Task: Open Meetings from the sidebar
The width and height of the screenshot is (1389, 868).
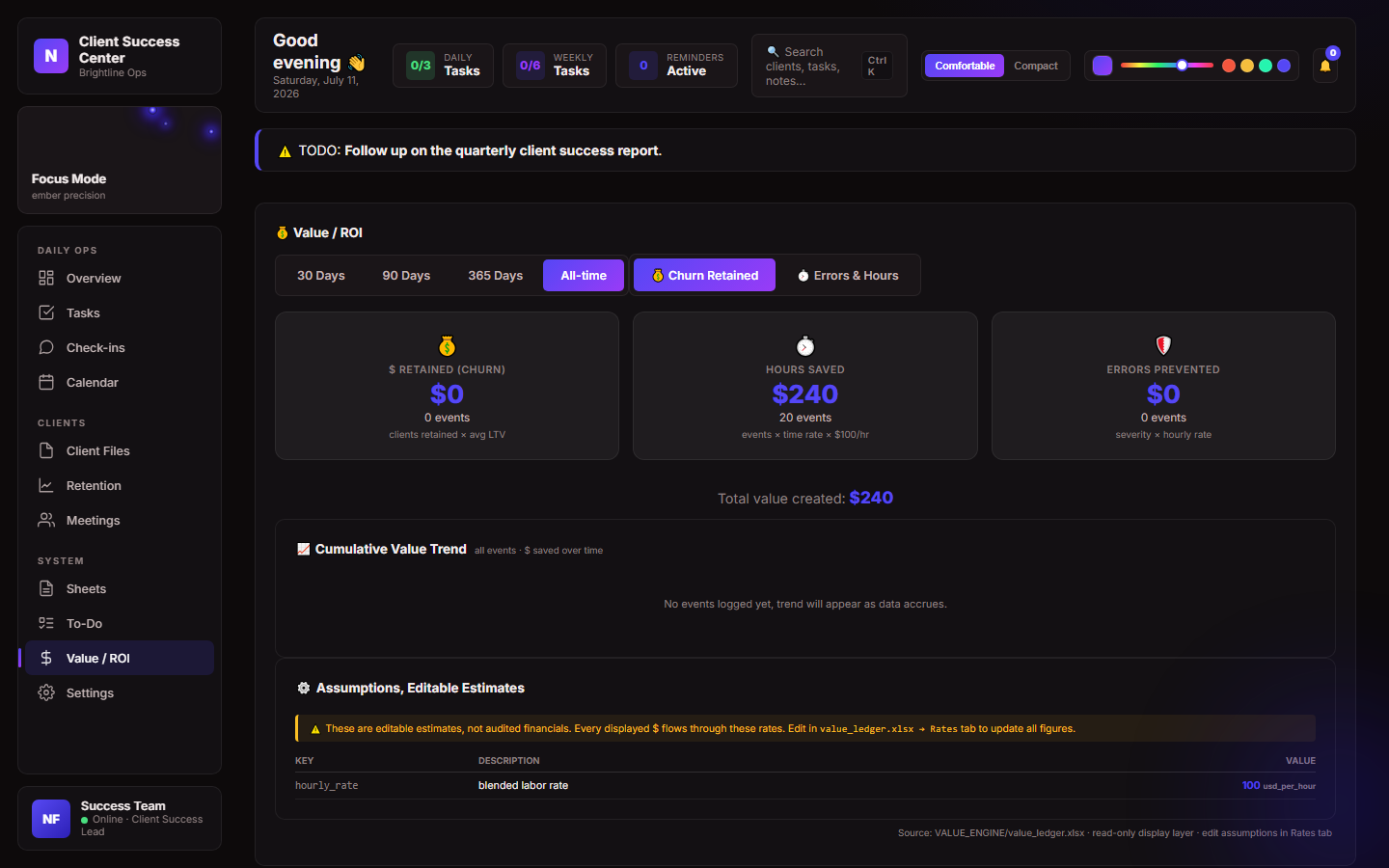Action: pyautogui.click(x=120, y=520)
